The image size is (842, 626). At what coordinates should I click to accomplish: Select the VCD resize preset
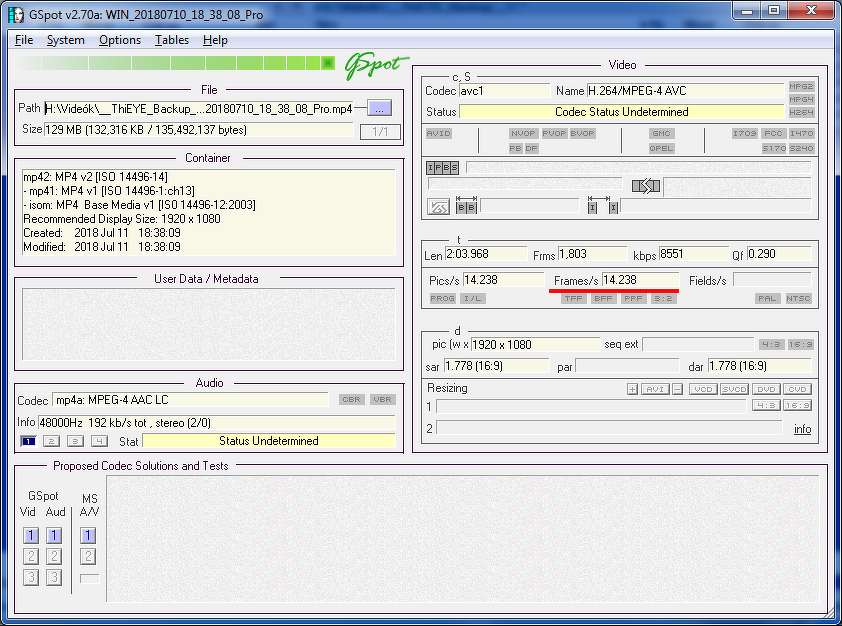(703, 389)
